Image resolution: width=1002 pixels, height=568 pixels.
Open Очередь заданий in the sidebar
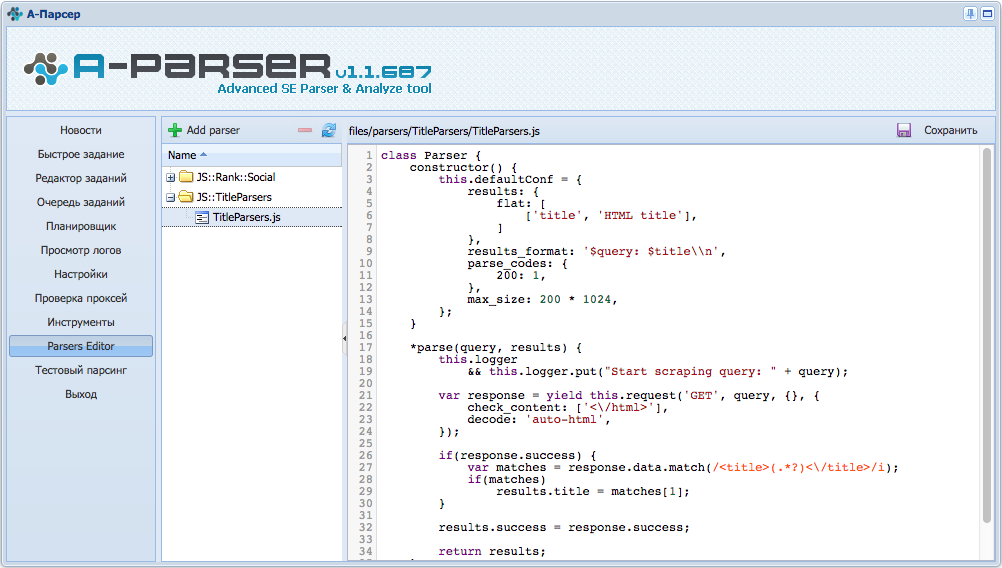coord(81,202)
